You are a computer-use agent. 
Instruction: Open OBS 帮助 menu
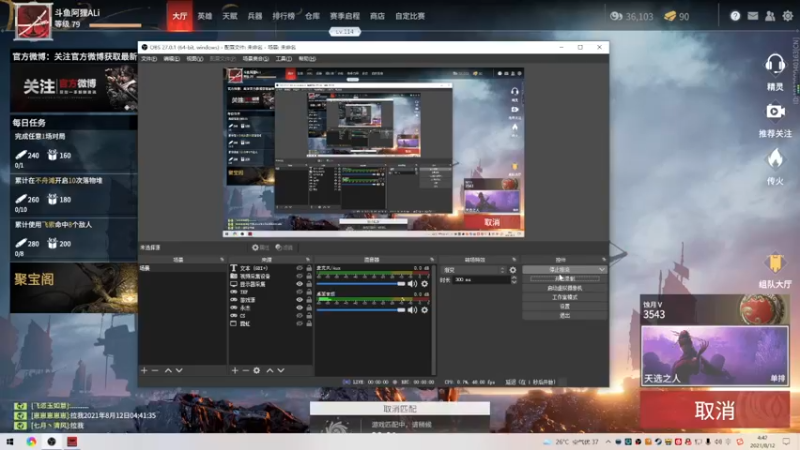[307, 59]
